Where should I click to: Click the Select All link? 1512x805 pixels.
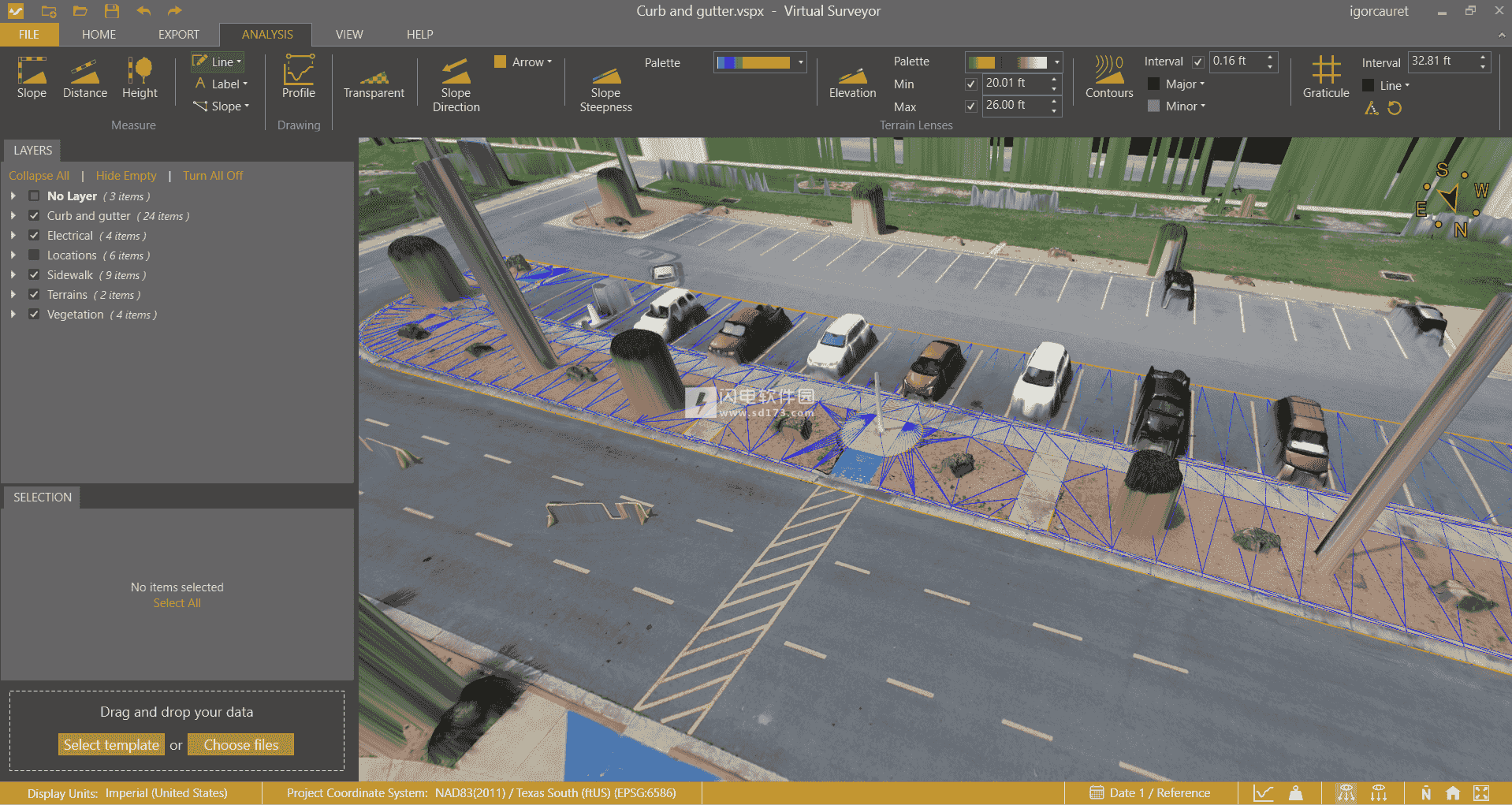[177, 603]
